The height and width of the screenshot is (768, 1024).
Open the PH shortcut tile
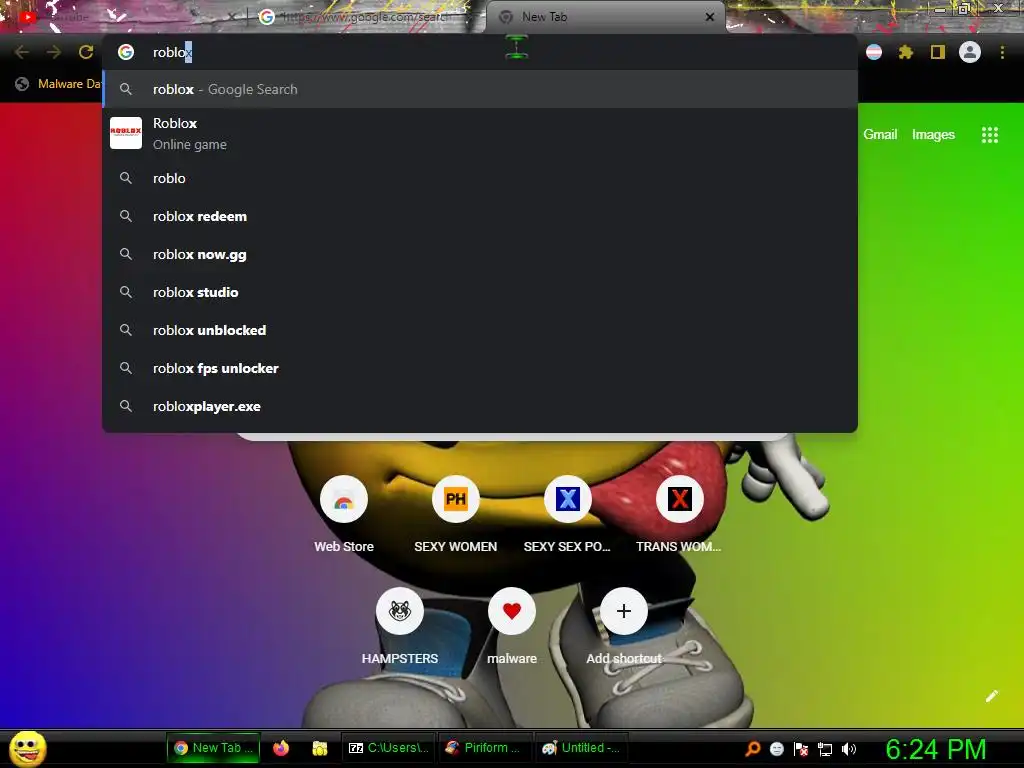tap(455, 515)
